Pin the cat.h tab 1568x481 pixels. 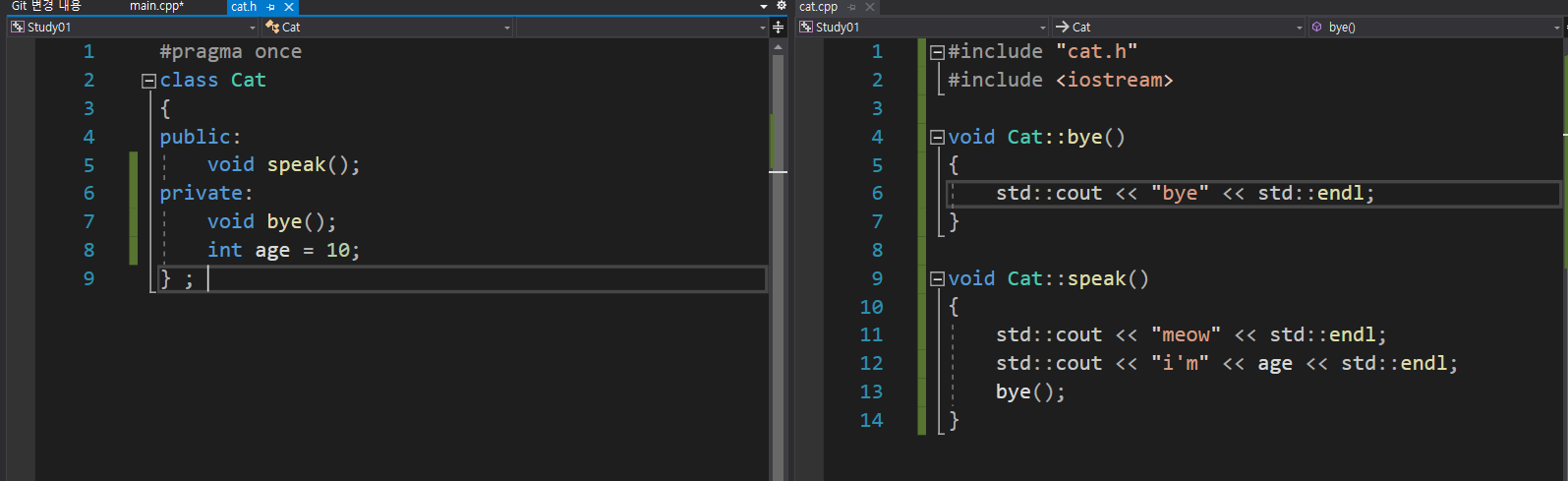coord(271,7)
